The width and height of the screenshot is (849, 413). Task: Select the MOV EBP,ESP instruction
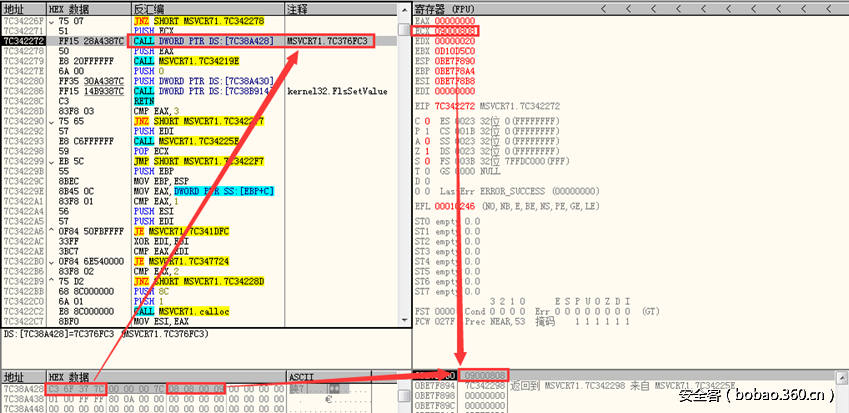click(160, 181)
